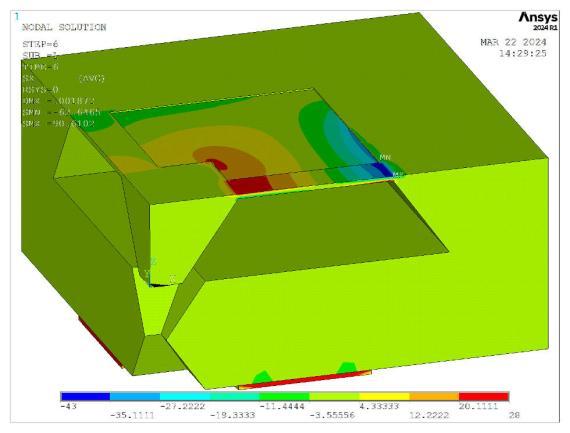Image resolution: width=570 pixels, height=433 pixels.
Task: Click the MAR 22 2024 date stamp
Action: coord(513,43)
